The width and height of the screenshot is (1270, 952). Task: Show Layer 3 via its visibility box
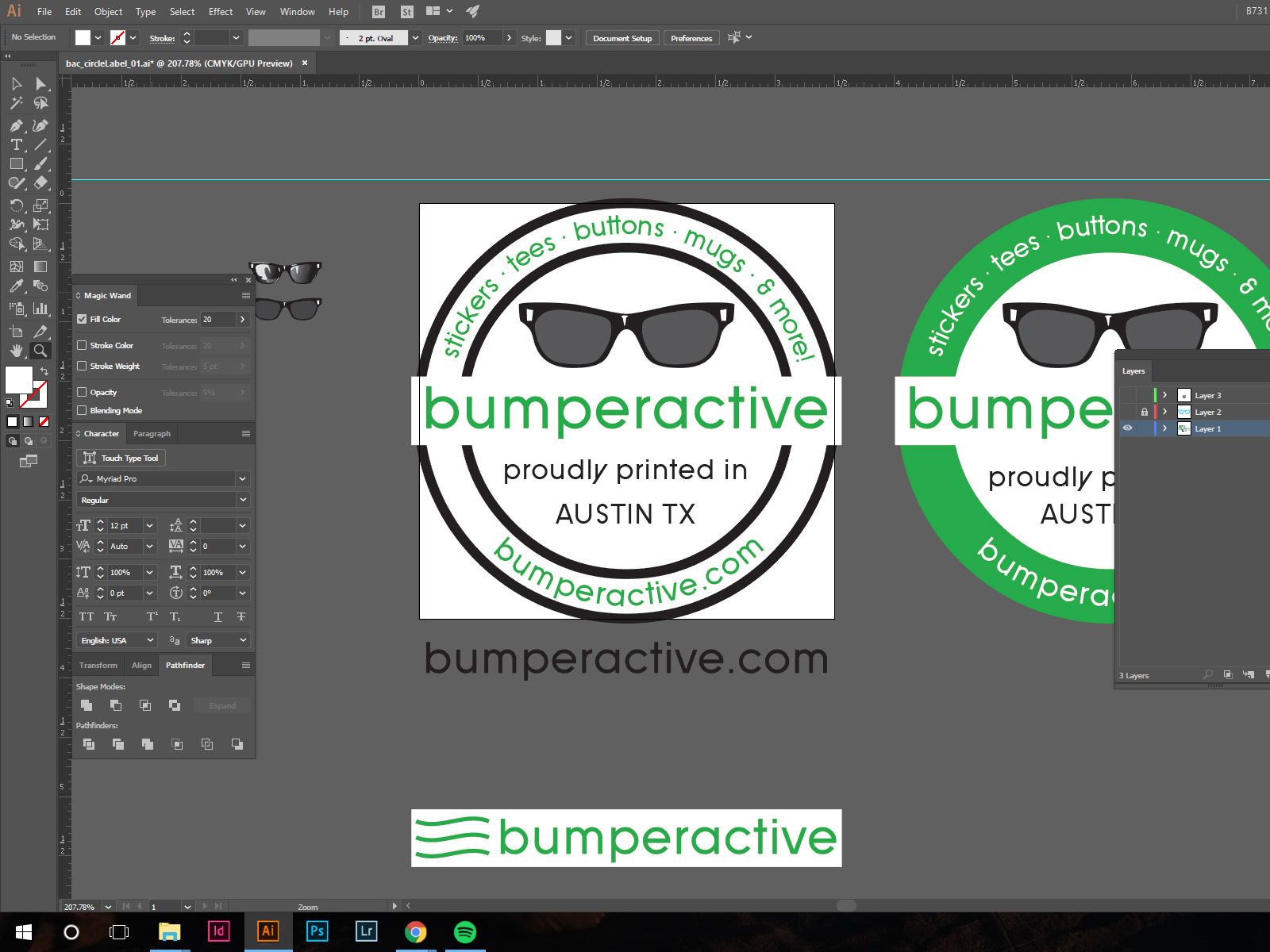click(x=1127, y=395)
